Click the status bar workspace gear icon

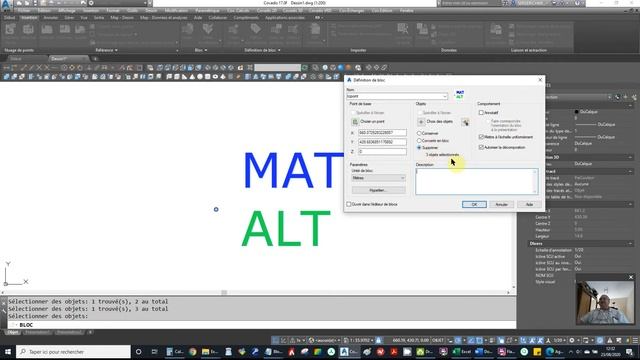(572, 340)
